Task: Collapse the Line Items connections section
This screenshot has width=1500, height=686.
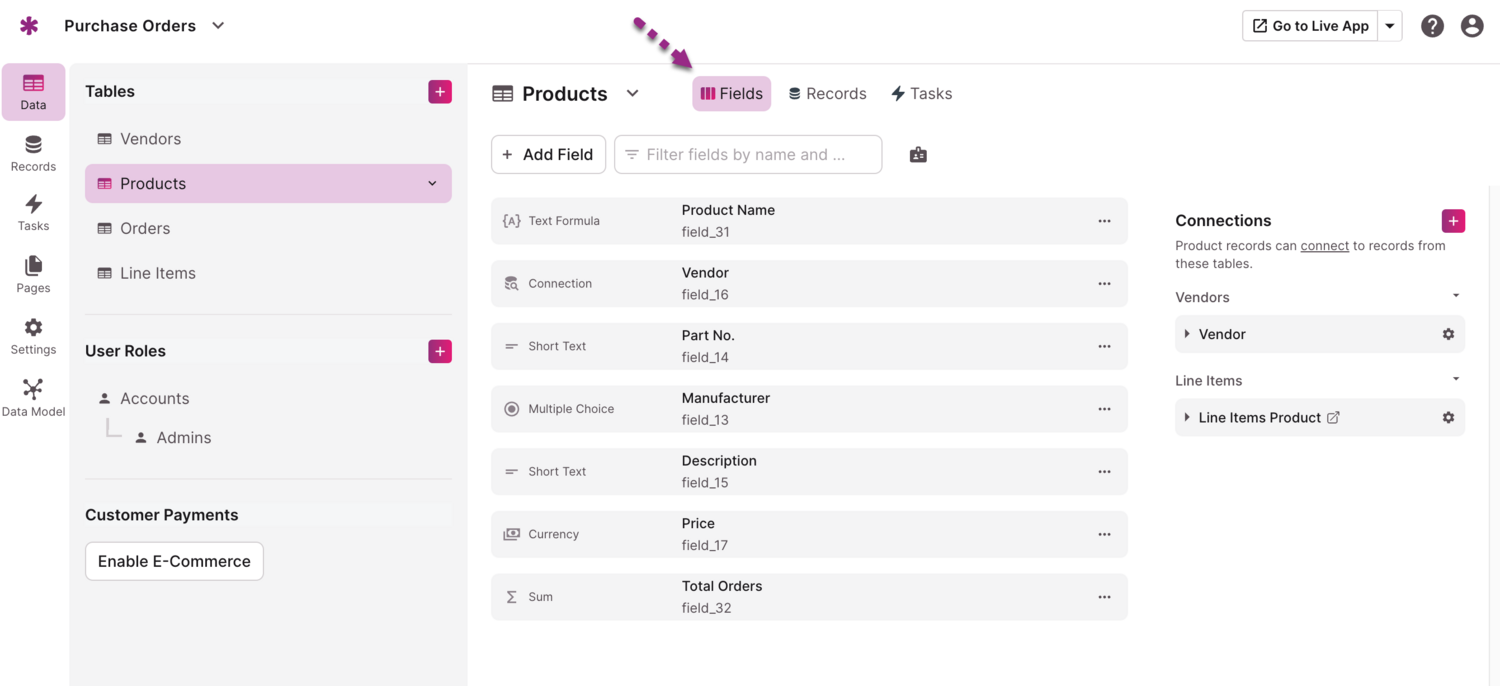Action: [1456, 380]
